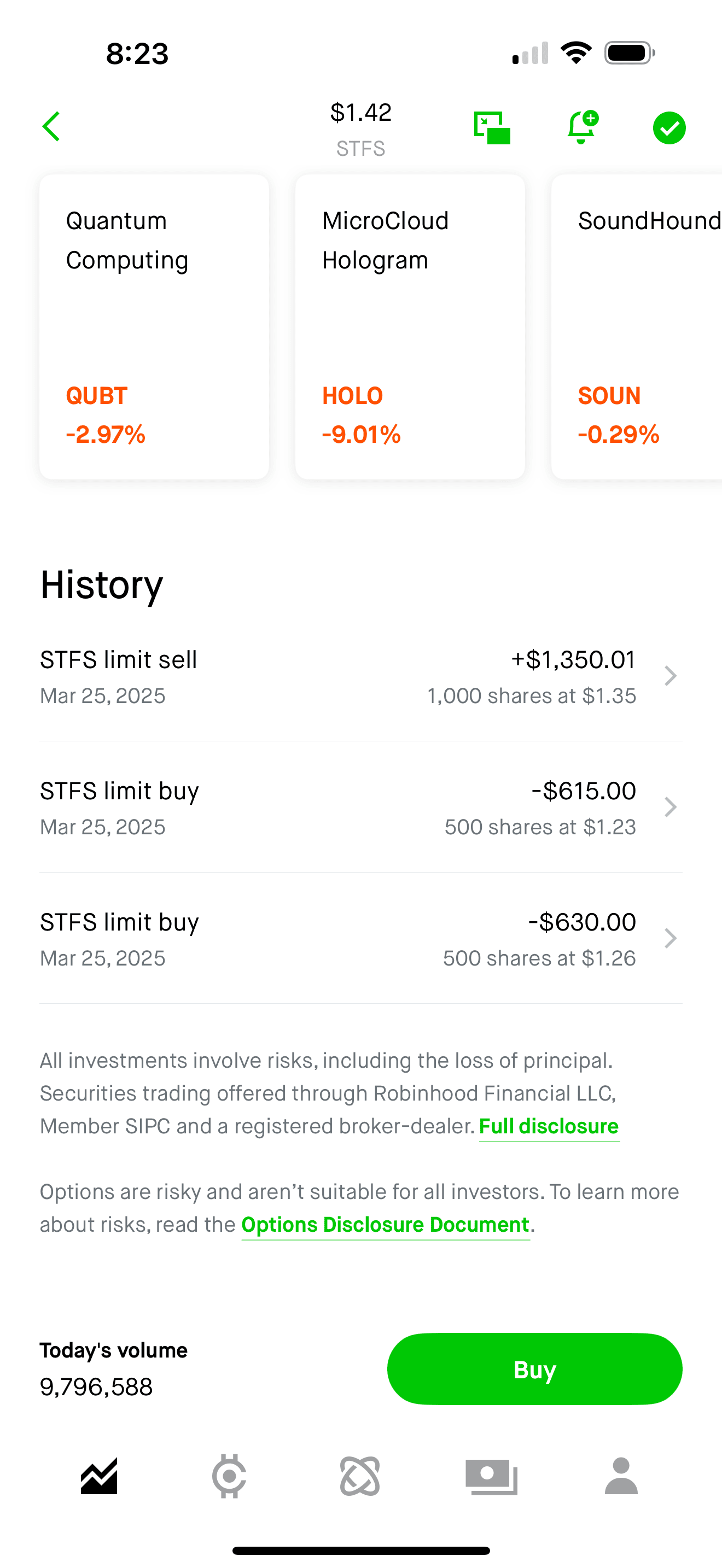This screenshot has height=1568, width=722.
Task: Add a price alert with the bell icon
Action: pos(582,127)
